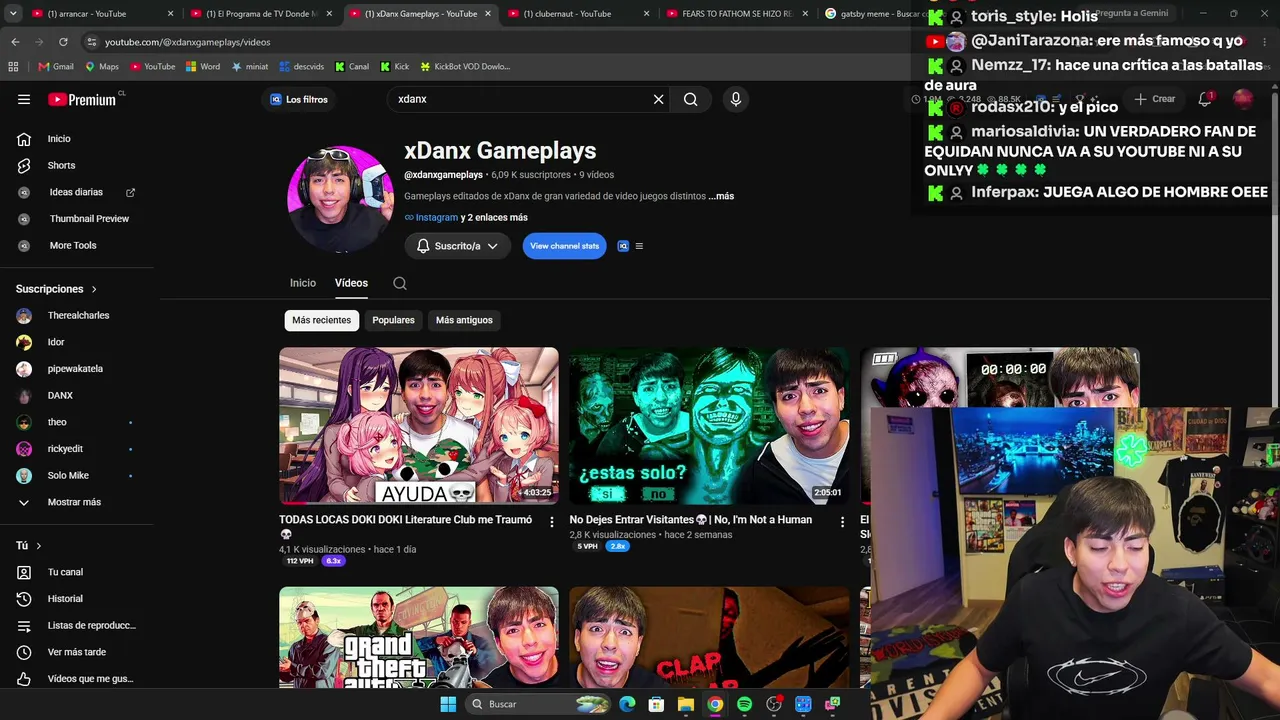Launch Spotify from the taskbar
This screenshot has width=1280, height=720.
pyautogui.click(x=744, y=704)
